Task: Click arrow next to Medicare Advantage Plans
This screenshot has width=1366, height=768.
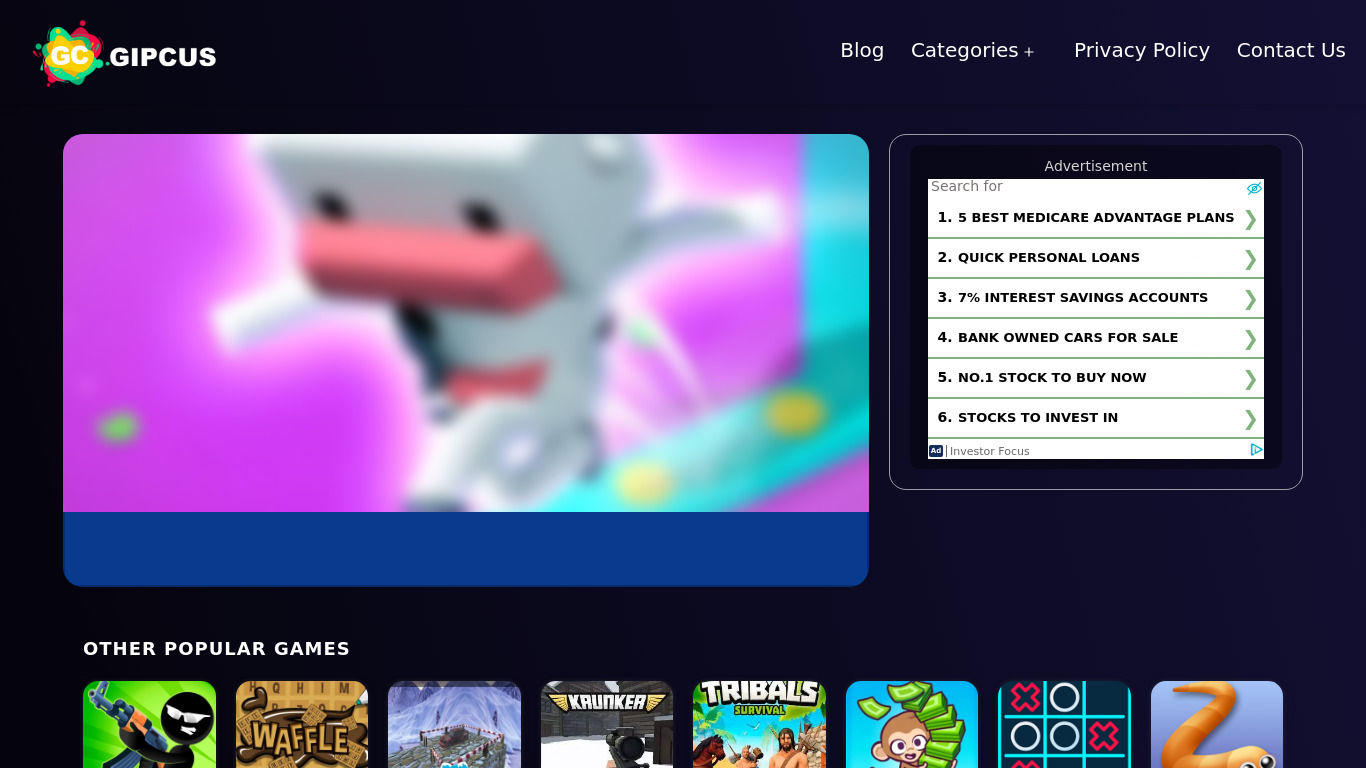Action: click(1250, 219)
